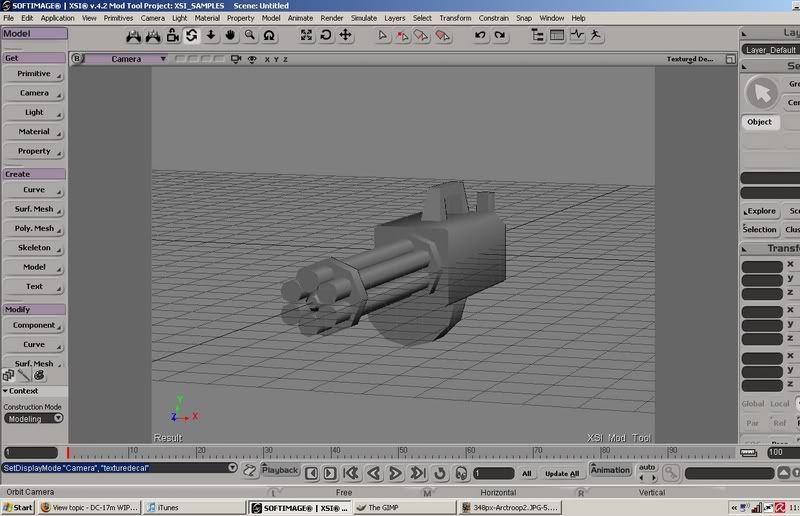Open the command history dropdown arrow
Image resolution: width=800 pixels, height=516 pixels.
coord(232,468)
